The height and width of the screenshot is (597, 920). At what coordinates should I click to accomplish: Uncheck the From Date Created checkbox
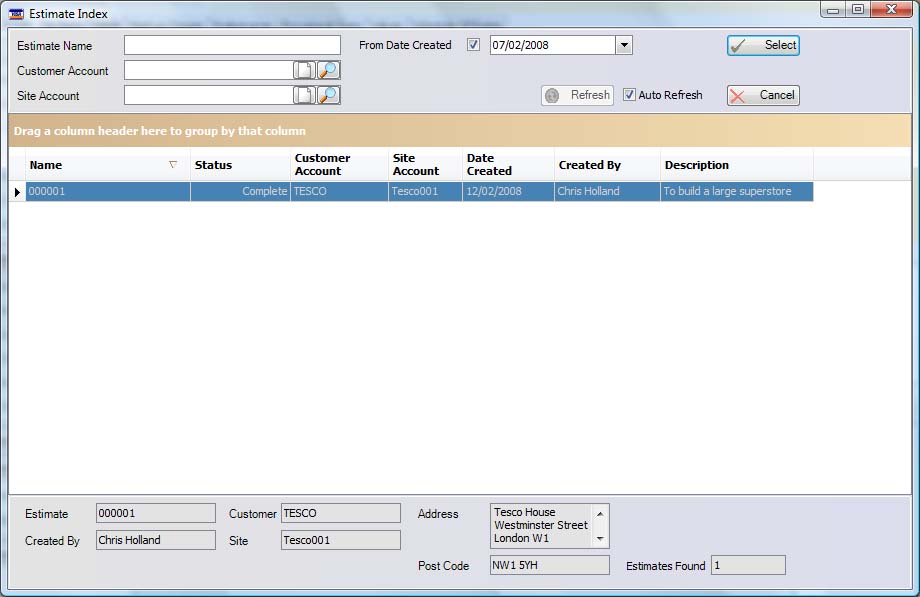pos(472,44)
